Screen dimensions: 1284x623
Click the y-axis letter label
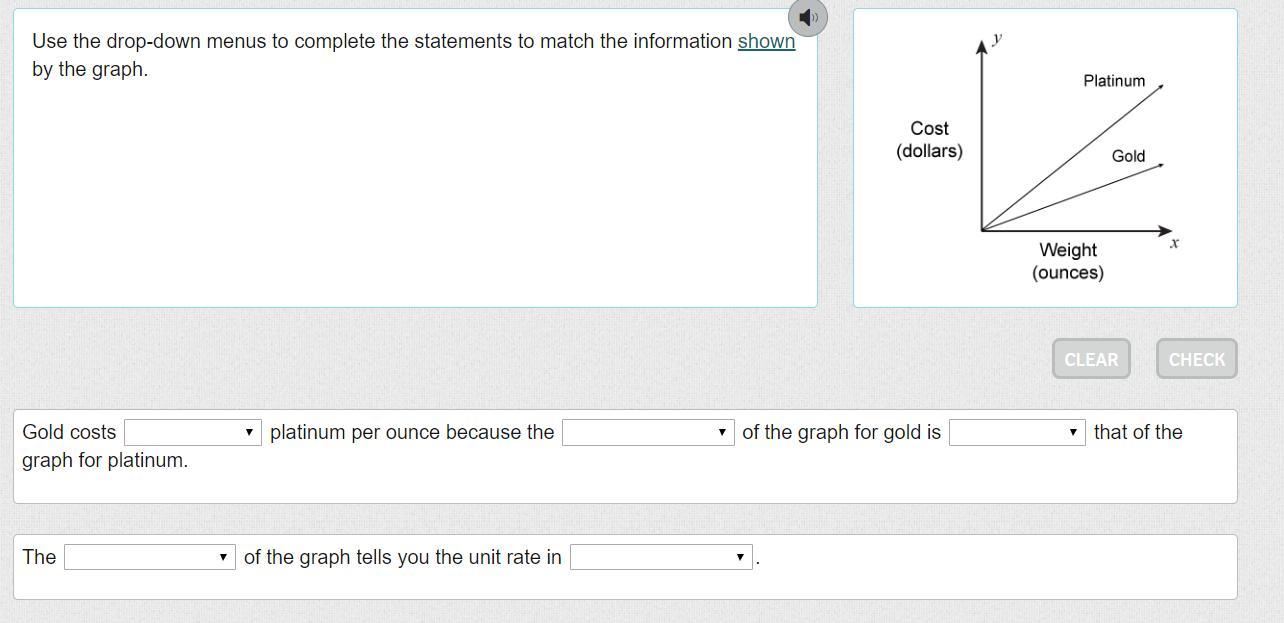997,39
